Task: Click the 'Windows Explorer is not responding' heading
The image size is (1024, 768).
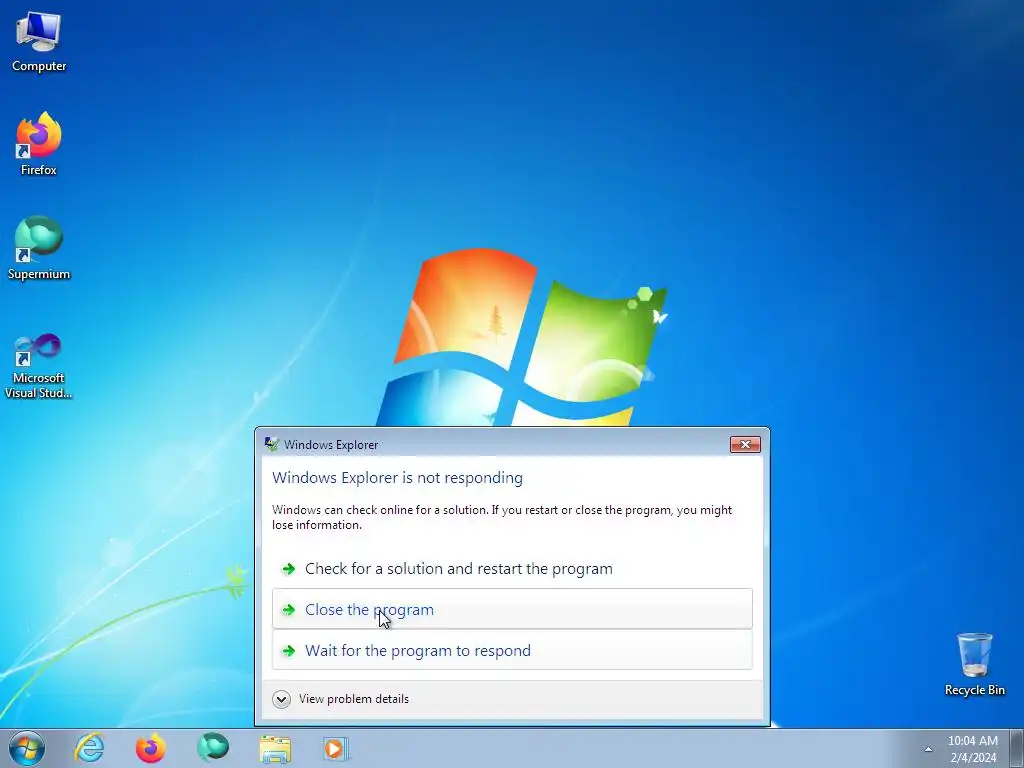Action: pos(397,477)
